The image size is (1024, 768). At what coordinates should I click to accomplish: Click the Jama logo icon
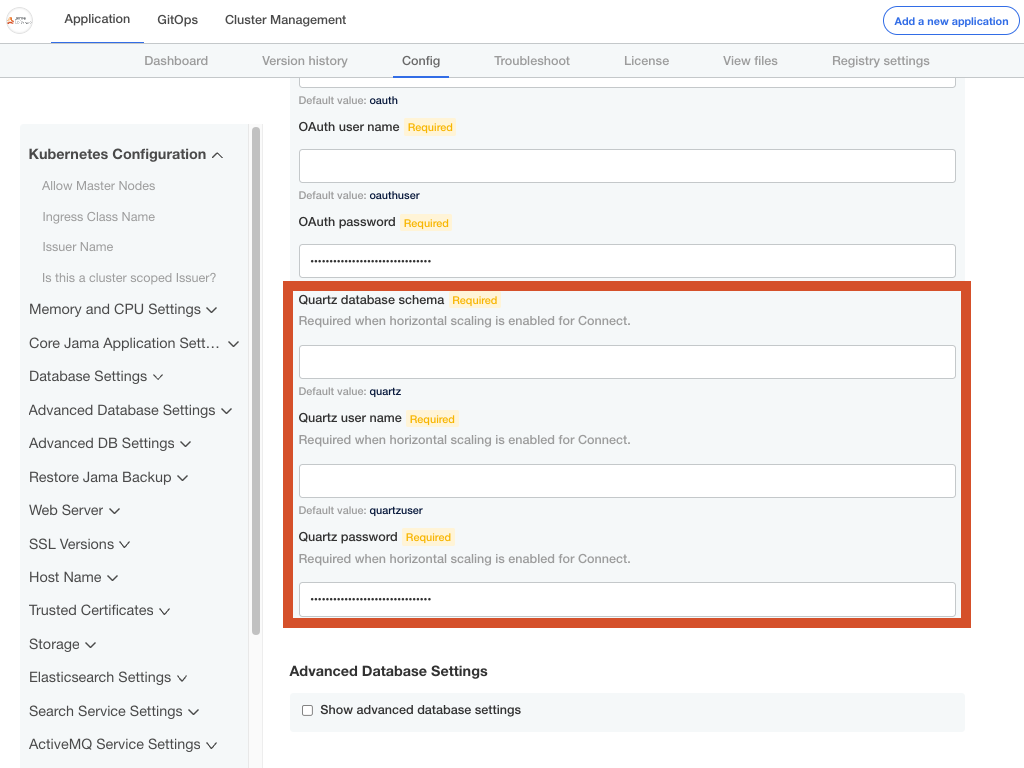(20, 20)
